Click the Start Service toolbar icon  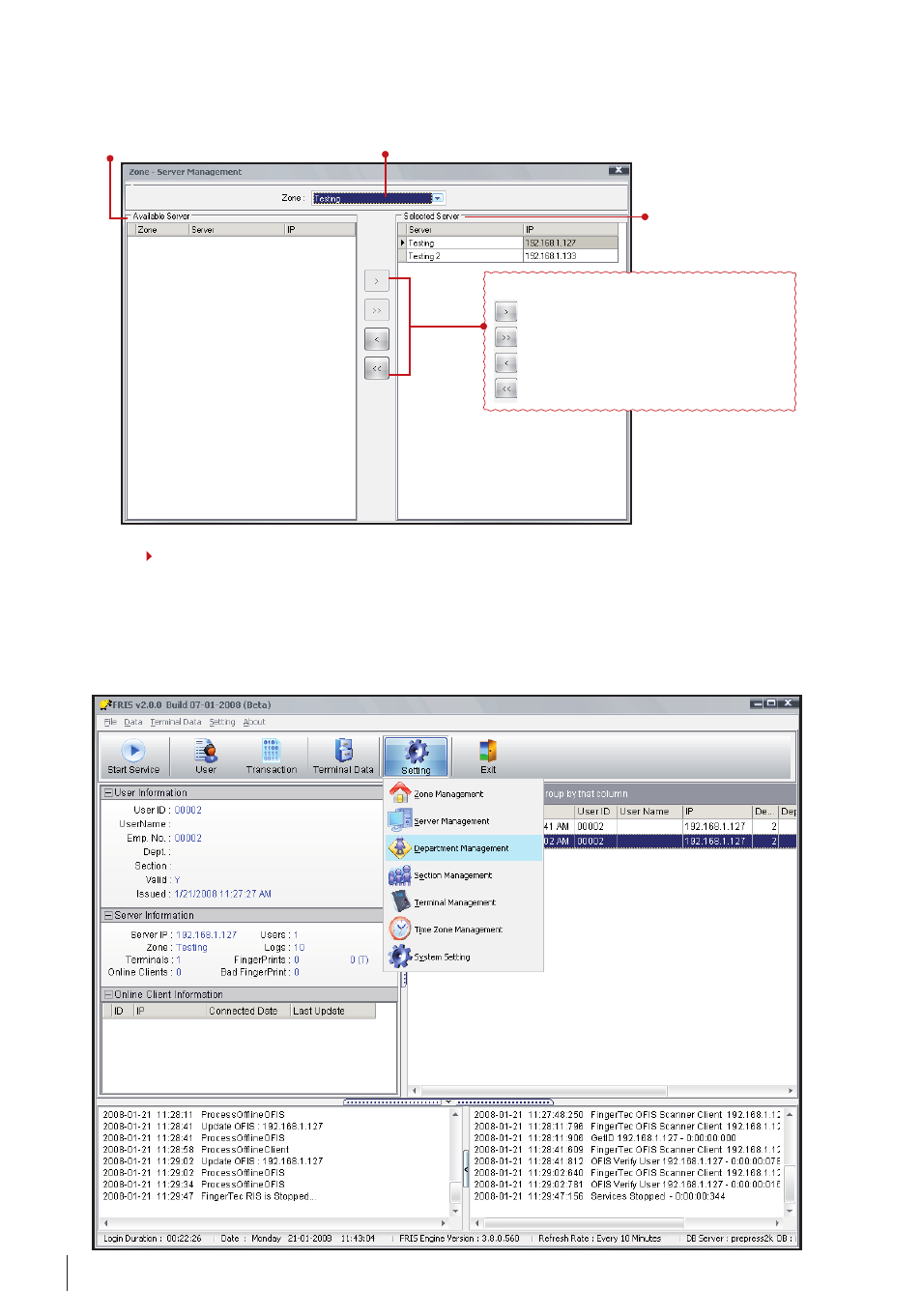[133, 757]
